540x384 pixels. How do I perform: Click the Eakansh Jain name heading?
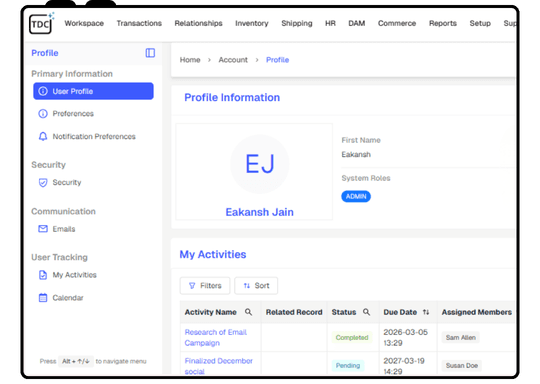pyautogui.click(x=260, y=212)
